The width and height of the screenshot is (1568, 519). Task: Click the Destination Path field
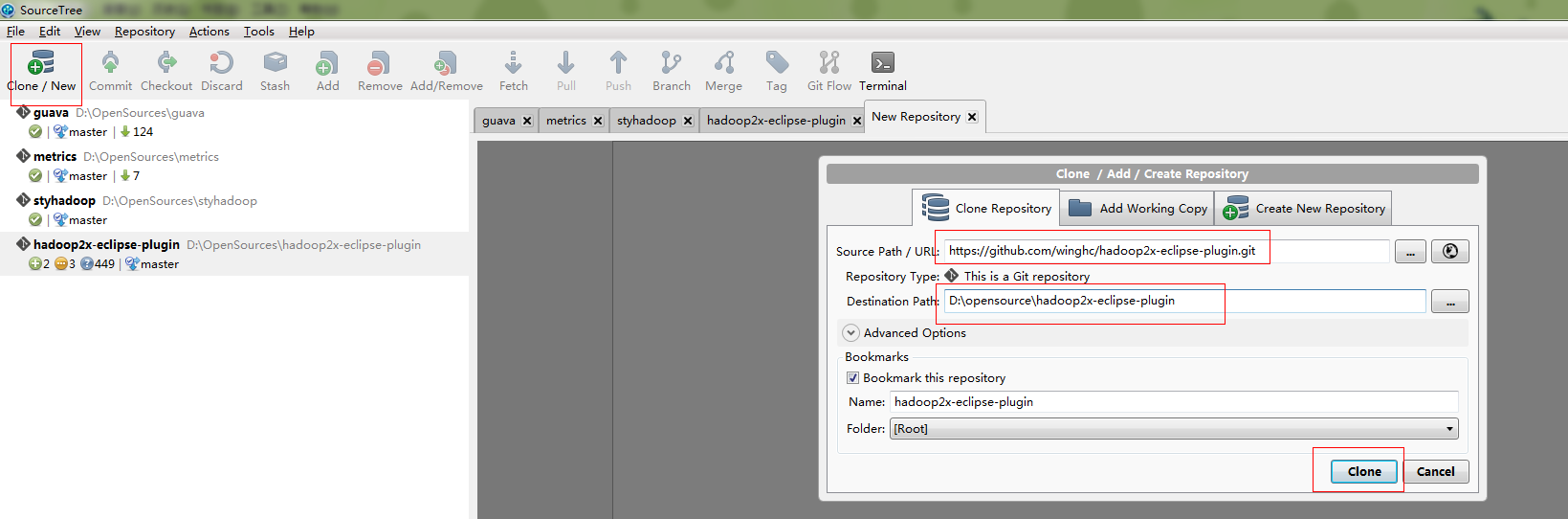pyautogui.click(x=1184, y=301)
